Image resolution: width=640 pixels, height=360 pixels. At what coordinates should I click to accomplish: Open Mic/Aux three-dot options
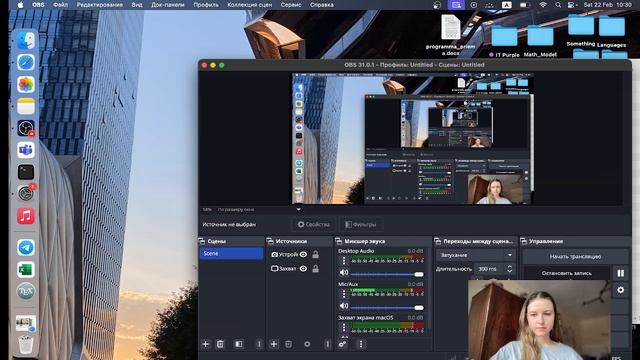point(344,293)
